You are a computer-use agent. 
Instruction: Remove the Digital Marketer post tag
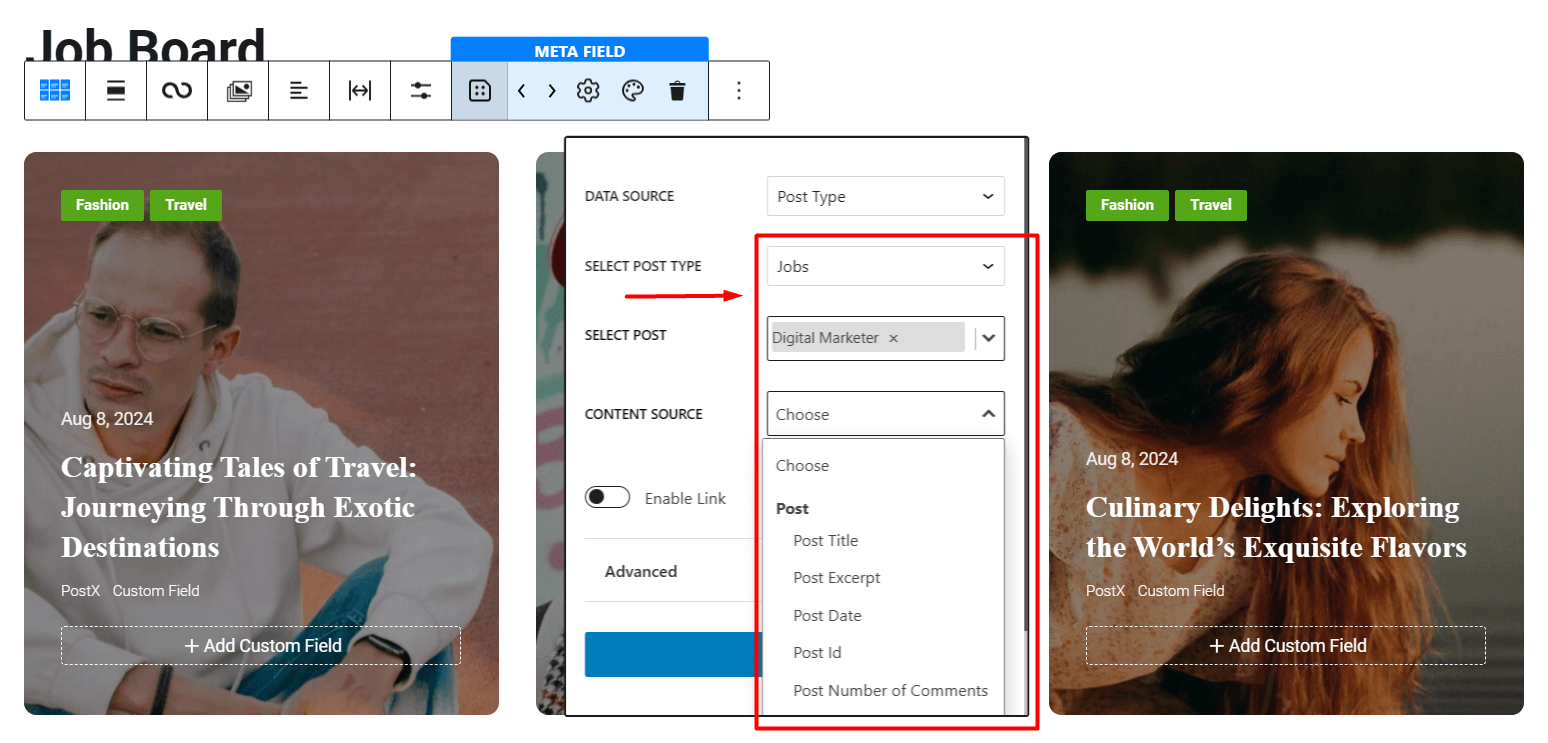tap(893, 338)
